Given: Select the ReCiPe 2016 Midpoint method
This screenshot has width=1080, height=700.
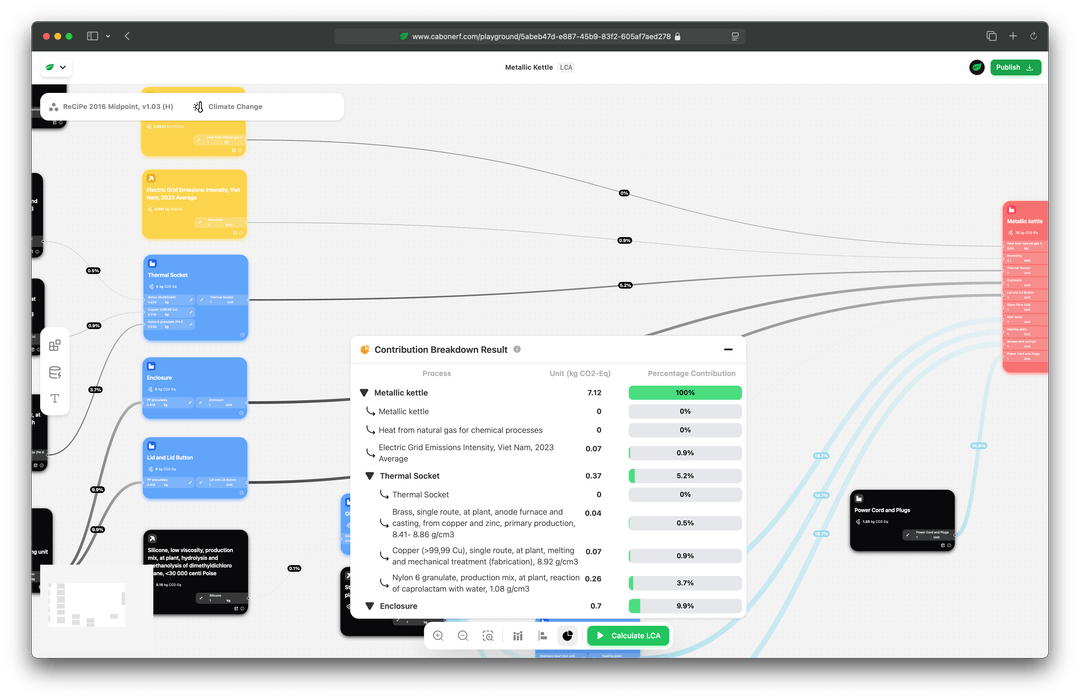Looking at the screenshot, I should [112, 107].
